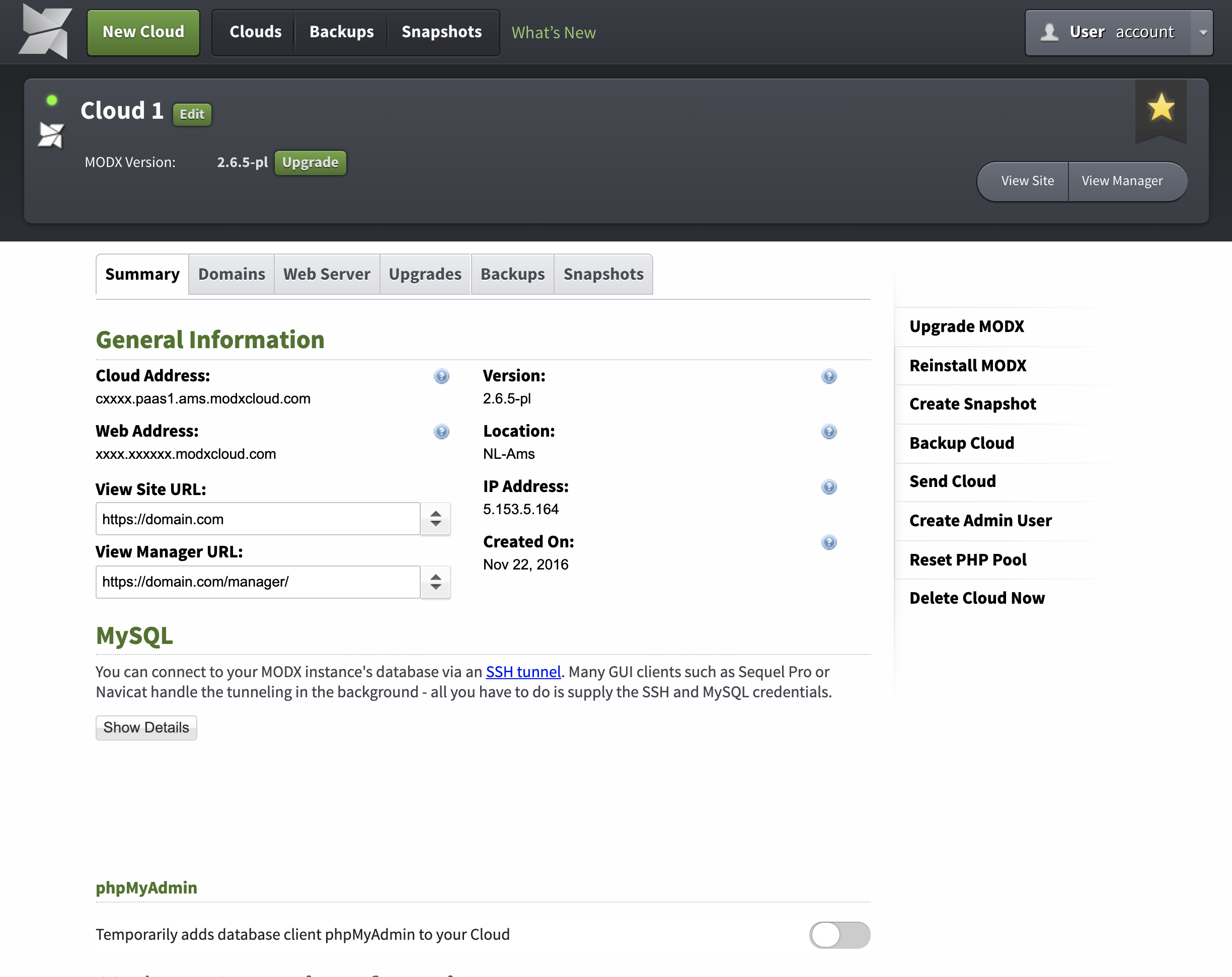The image size is (1232, 977).
Task: Open Clouds in the top navigation
Action: pyautogui.click(x=256, y=32)
